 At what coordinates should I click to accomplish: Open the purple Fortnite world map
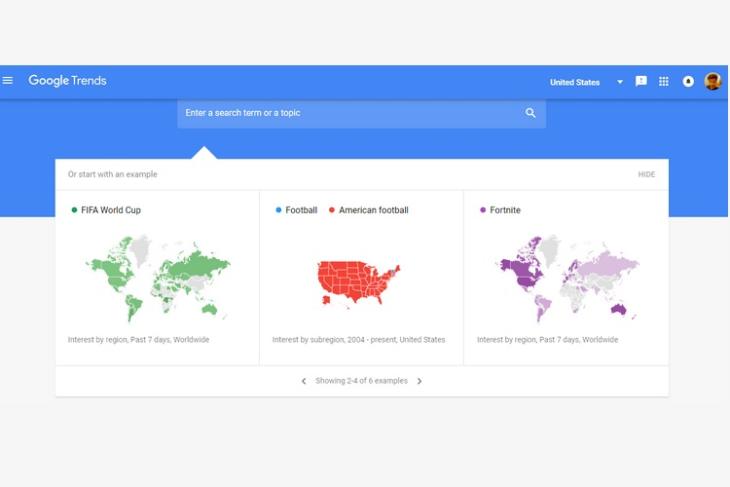click(x=567, y=278)
